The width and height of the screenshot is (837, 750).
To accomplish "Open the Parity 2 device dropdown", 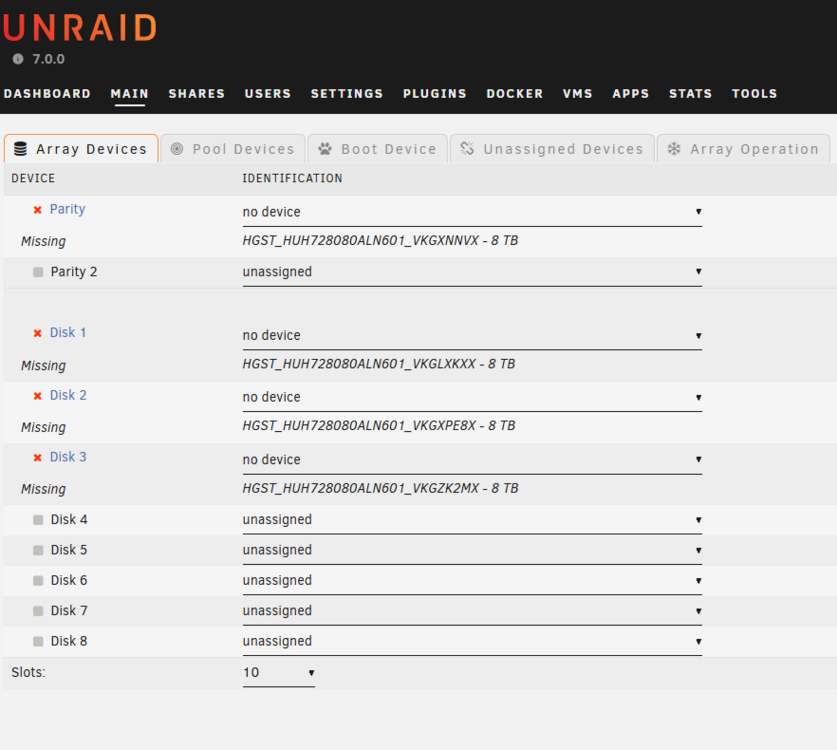I will 472,272.
